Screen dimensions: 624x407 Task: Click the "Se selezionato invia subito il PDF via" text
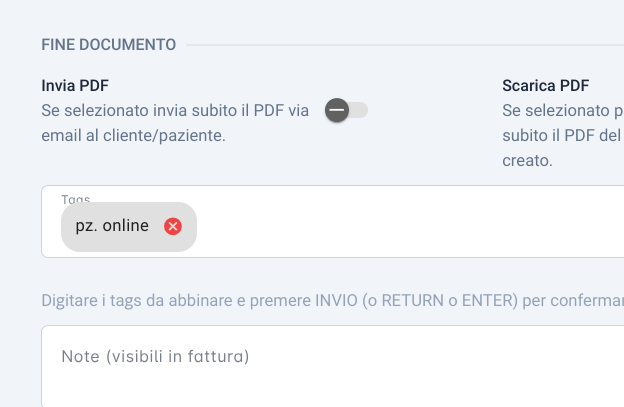(175, 111)
